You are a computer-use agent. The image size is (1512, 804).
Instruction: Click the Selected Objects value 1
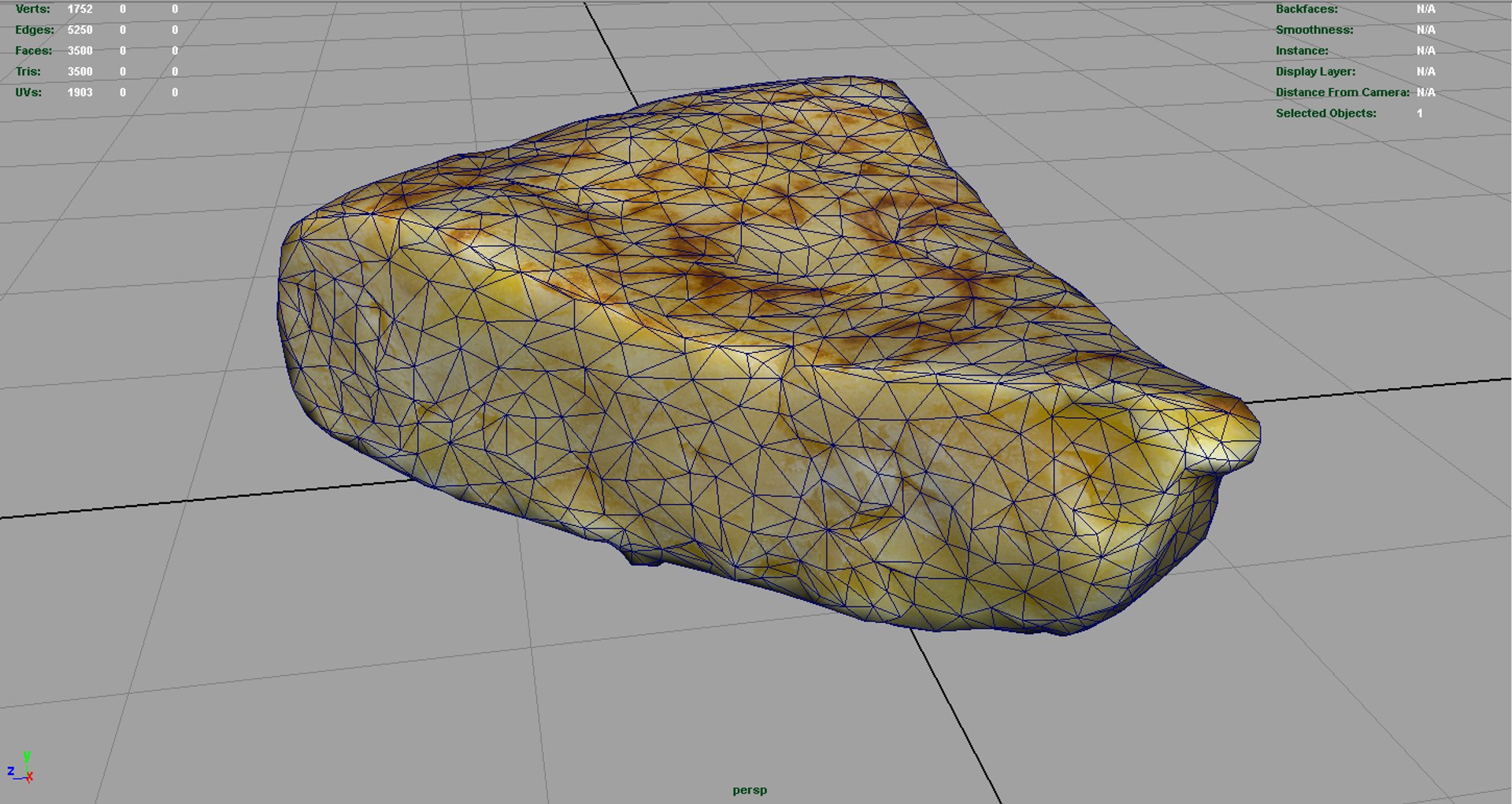(x=1420, y=113)
